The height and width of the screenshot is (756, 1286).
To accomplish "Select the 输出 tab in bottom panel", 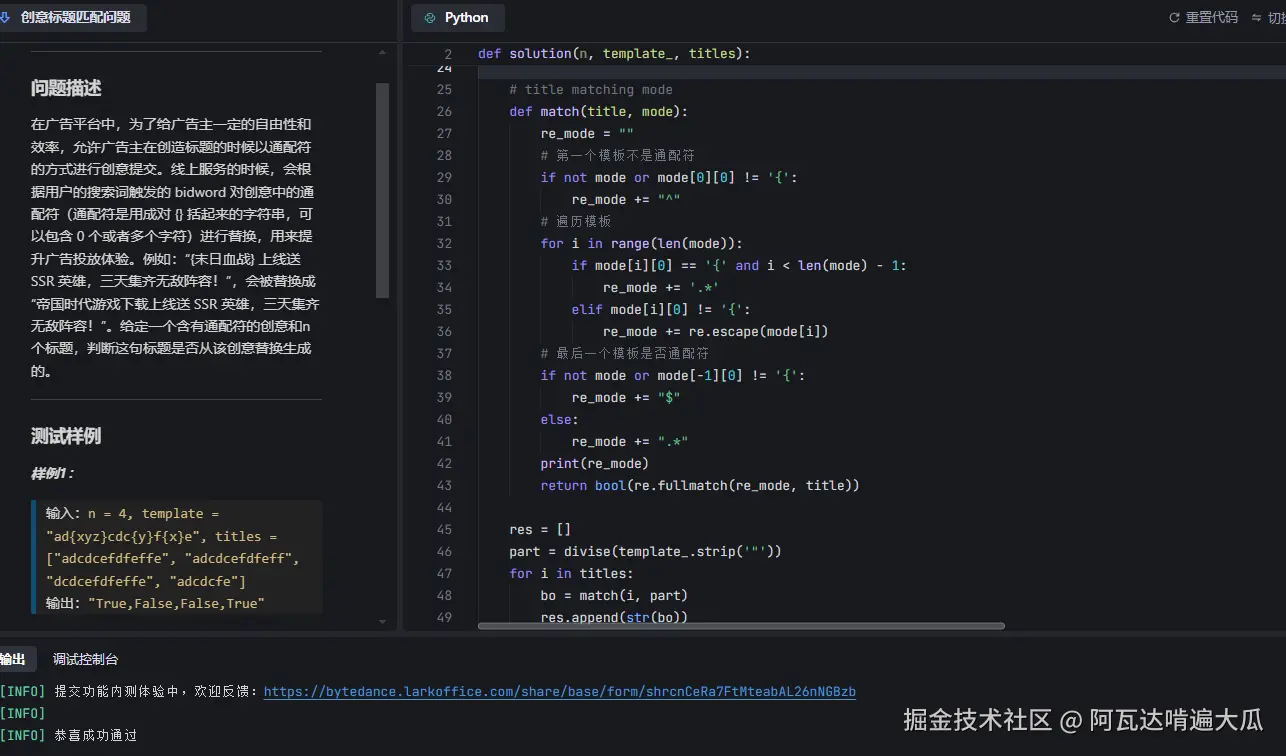I will pos(14,658).
